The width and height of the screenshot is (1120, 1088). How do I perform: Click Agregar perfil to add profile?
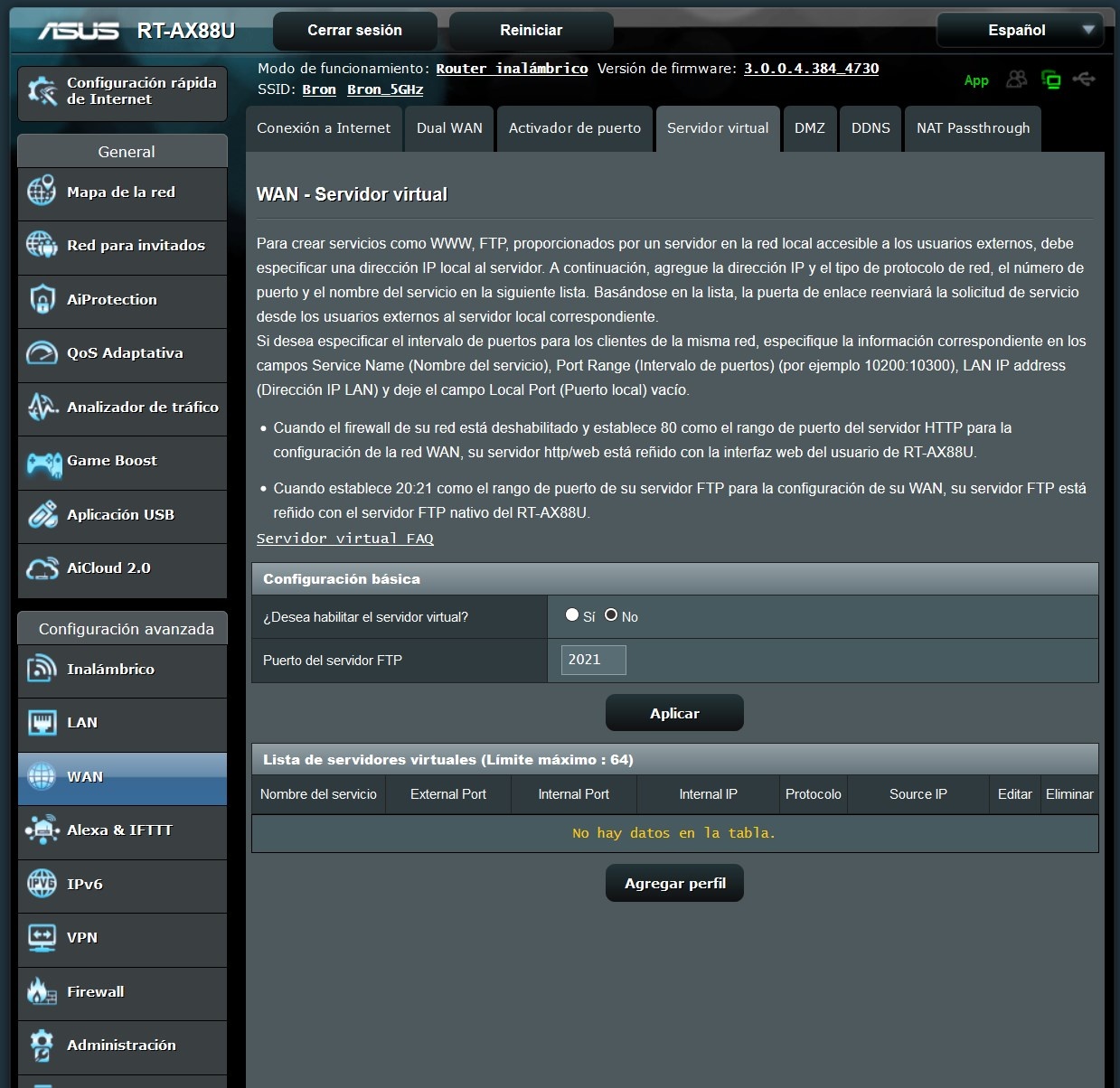(x=674, y=883)
